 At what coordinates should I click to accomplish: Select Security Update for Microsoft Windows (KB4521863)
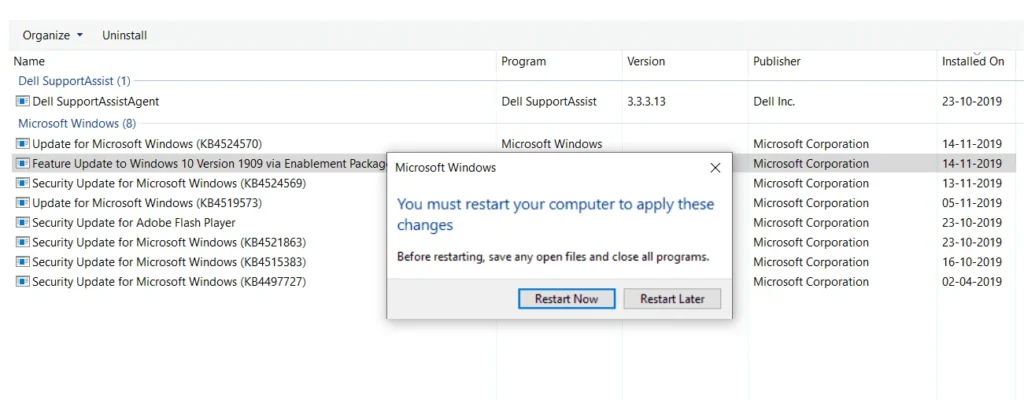click(x=168, y=242)
